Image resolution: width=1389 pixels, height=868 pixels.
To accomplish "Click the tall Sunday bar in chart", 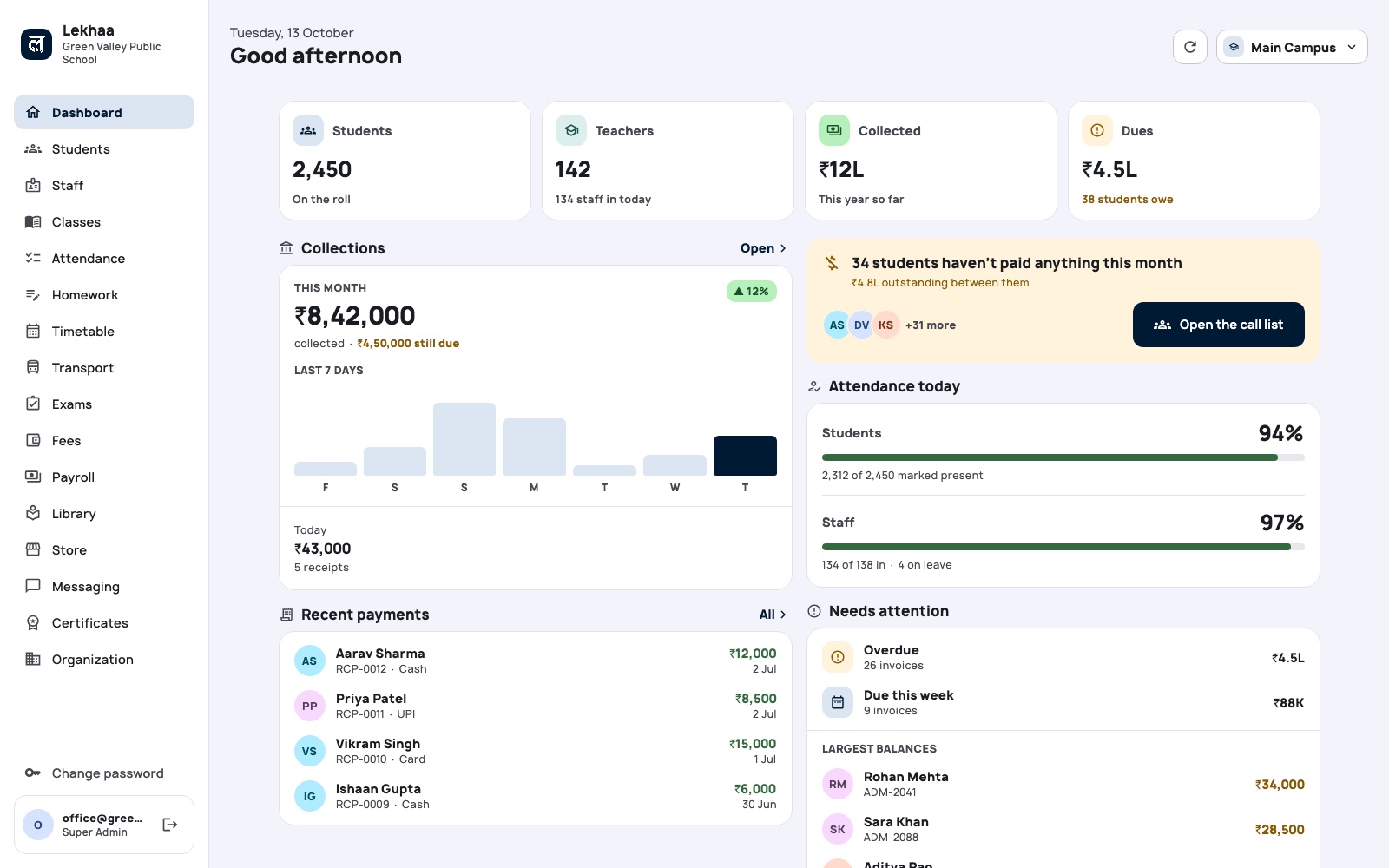I will [464, 439].
